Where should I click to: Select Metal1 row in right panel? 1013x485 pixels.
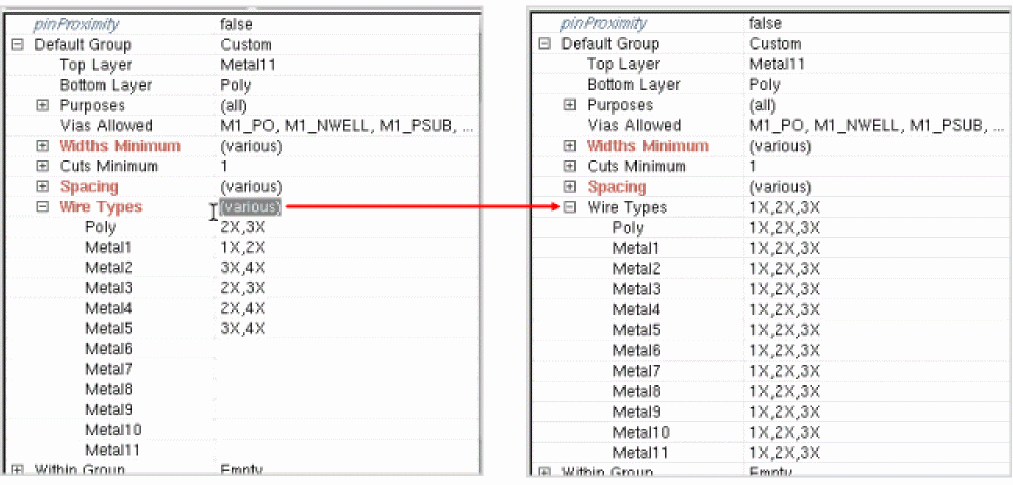[x=768, y=248]
